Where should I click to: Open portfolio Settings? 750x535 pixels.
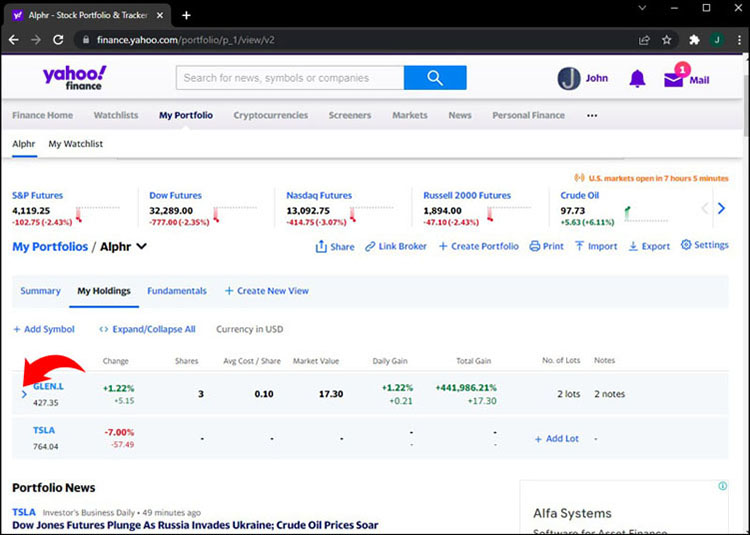point(705,245)
